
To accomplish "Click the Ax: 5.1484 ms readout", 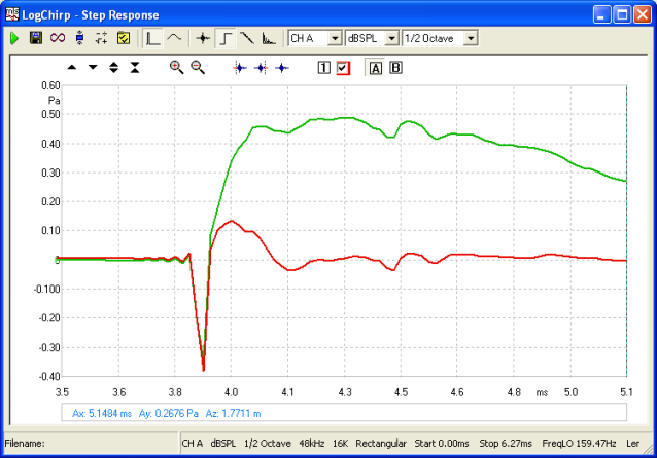I will (x=102, y=414).
